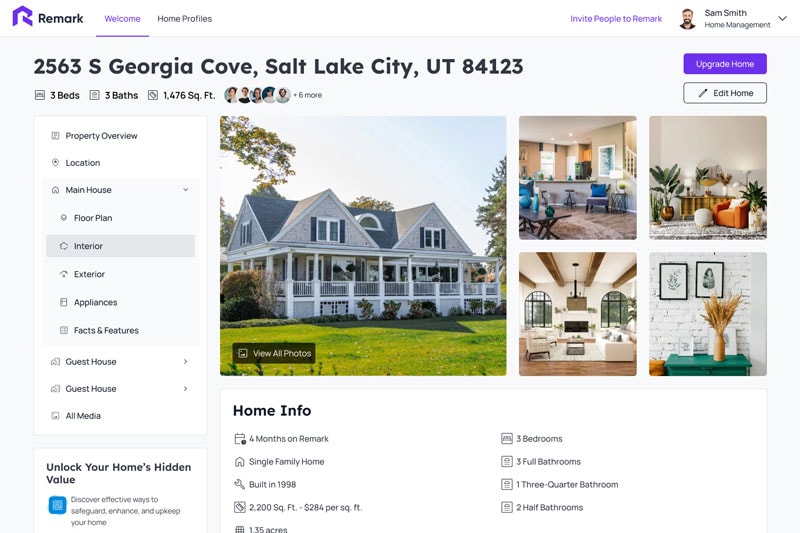Click the Upgrade Home button

725,64
